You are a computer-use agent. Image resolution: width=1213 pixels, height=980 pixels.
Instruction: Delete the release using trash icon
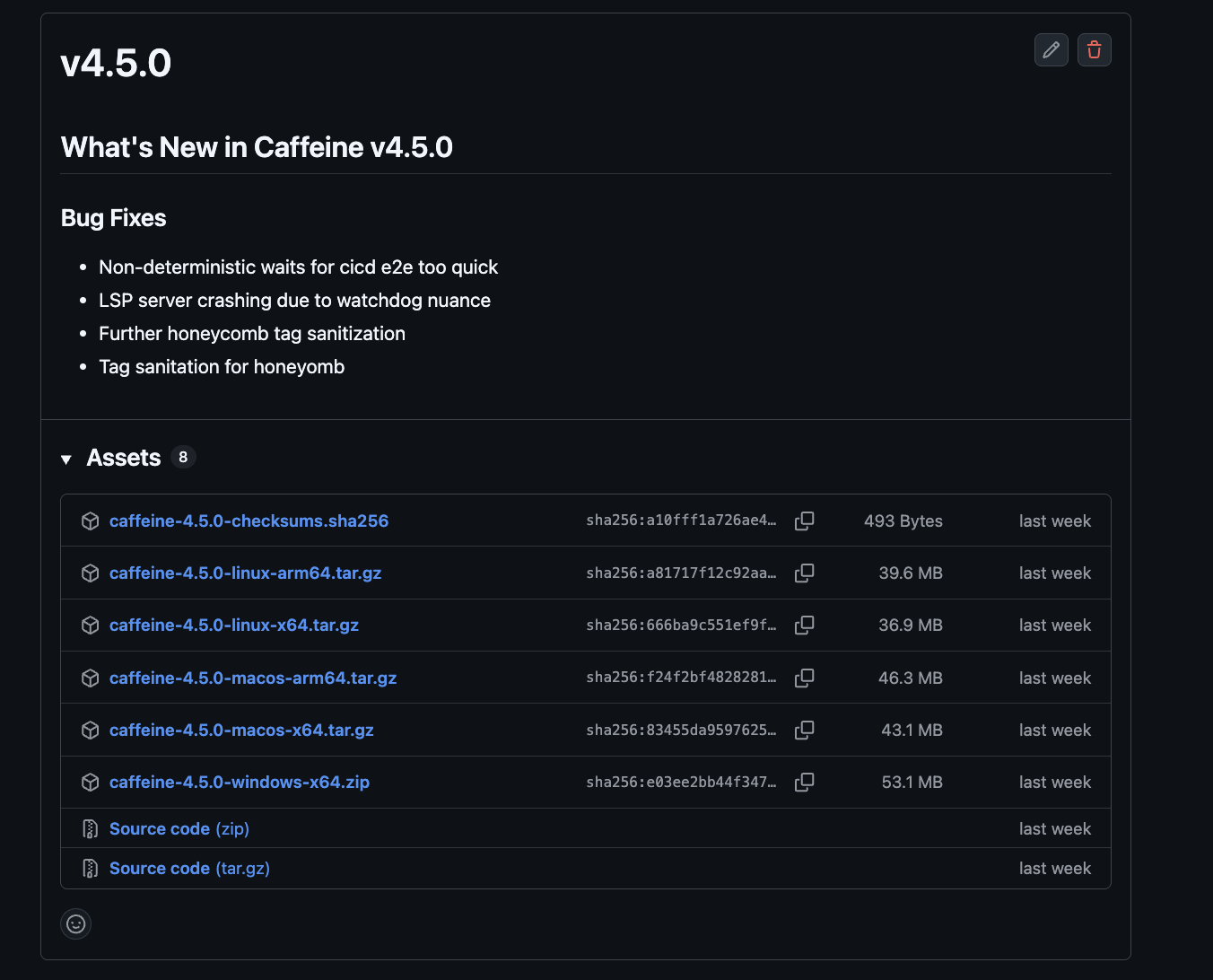pos(1094,50)
